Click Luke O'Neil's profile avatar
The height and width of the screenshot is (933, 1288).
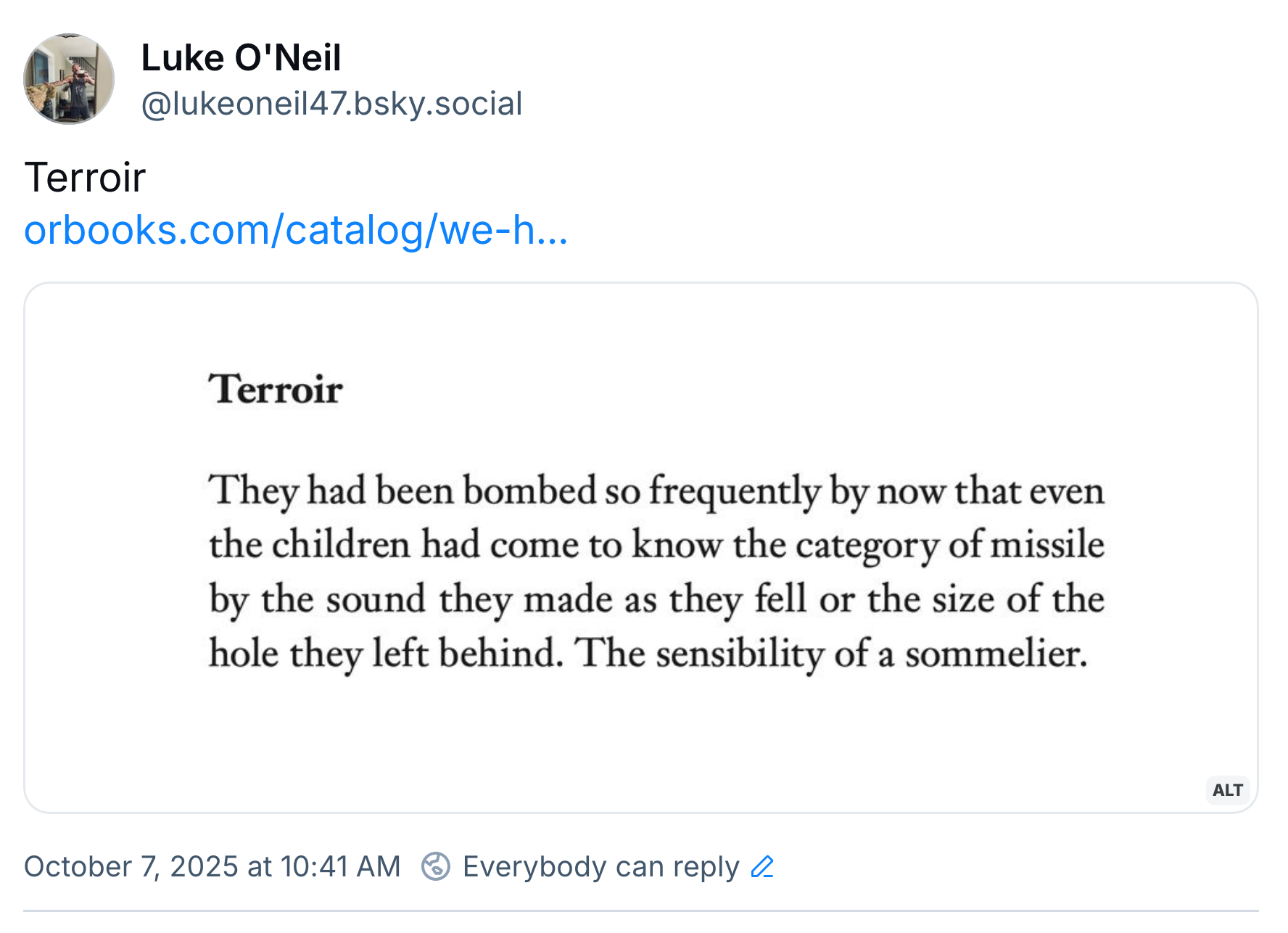[x=69, y=79]
